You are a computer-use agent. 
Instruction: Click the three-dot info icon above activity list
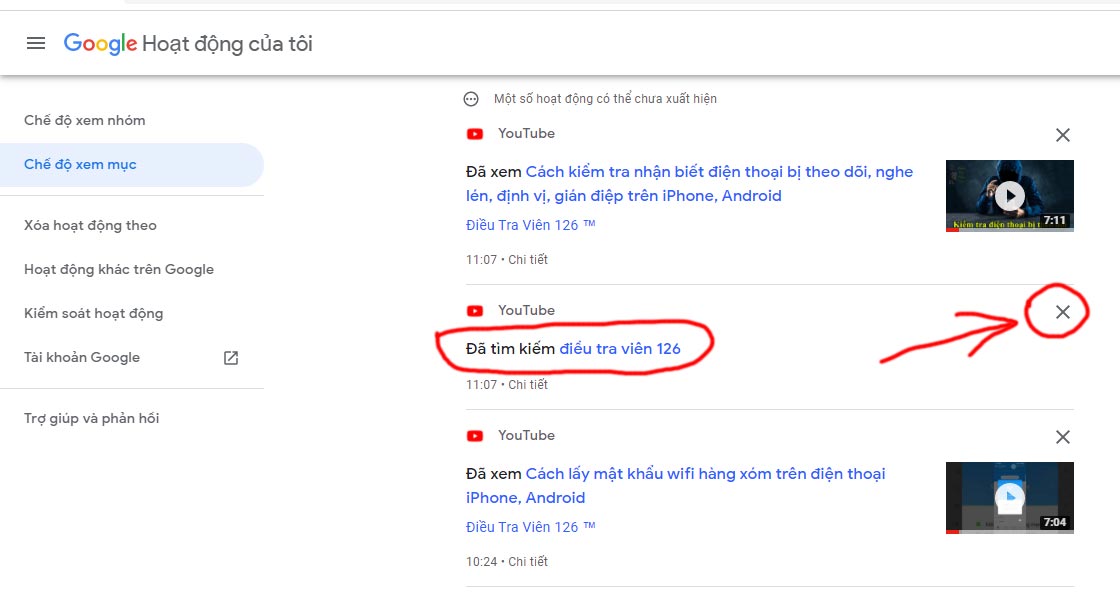click(471, 99)
